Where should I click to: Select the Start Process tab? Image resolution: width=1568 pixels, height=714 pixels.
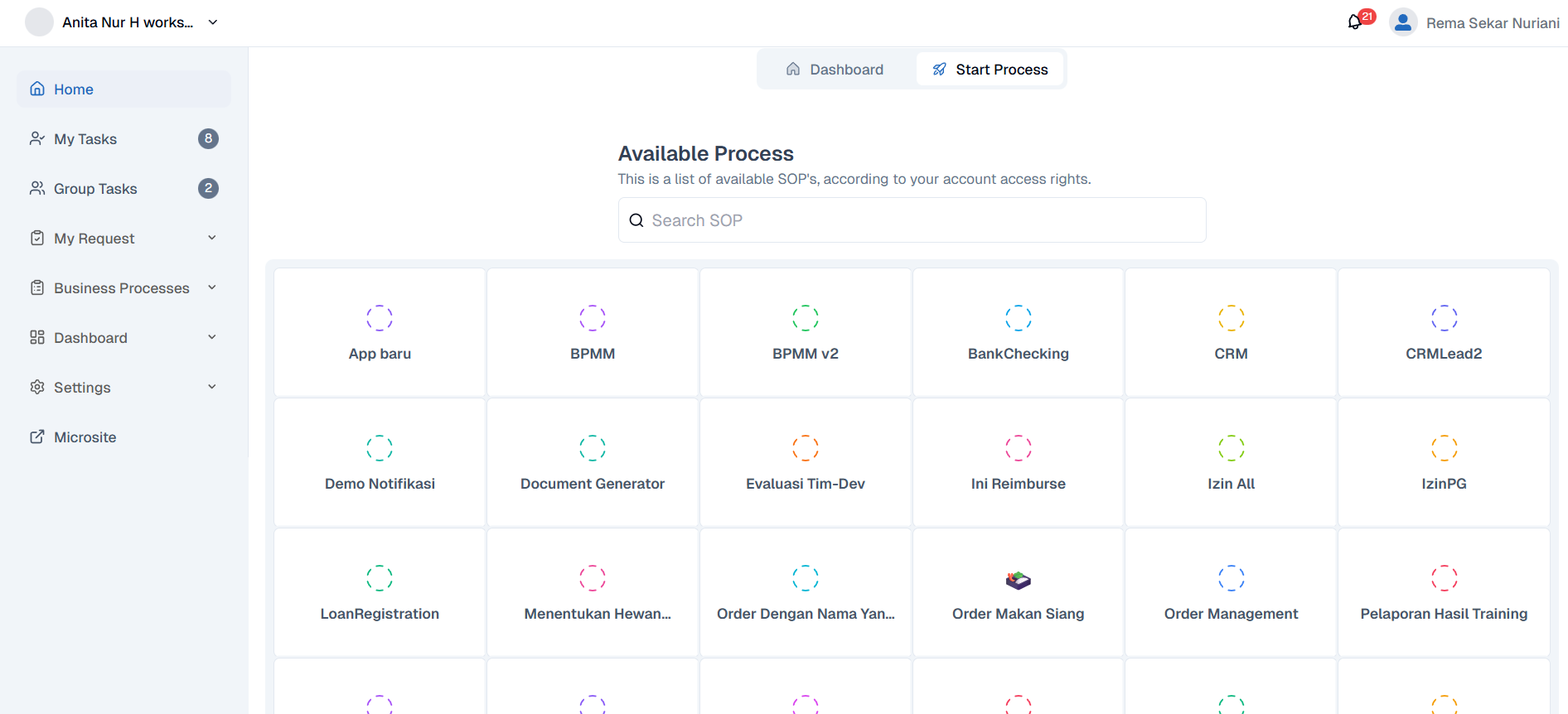[990, 70]
